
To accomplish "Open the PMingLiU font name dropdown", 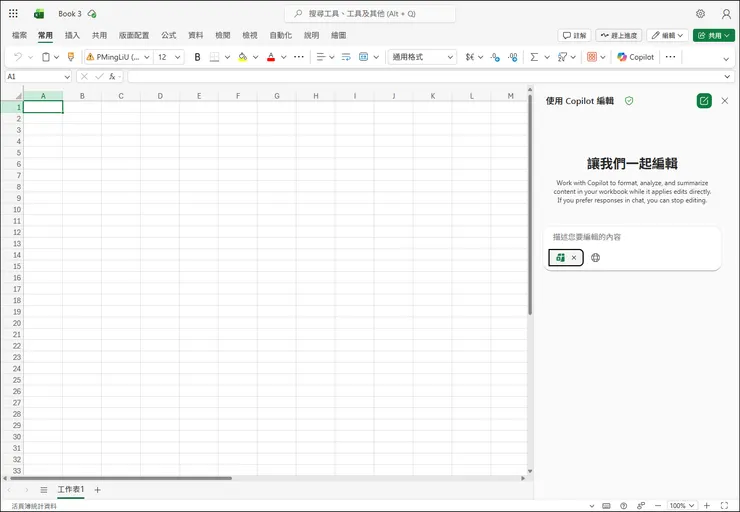I will pyautogui.click(x=147, y=57).
